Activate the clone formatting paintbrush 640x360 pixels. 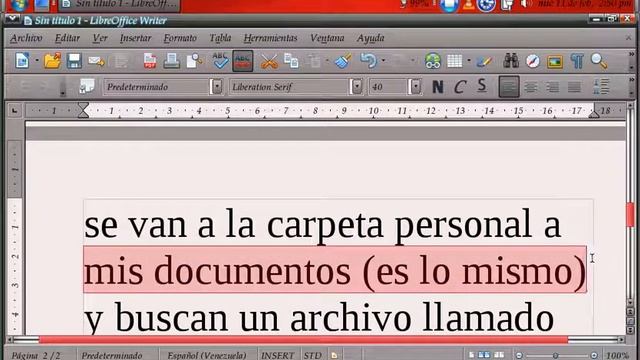[343, 61]
